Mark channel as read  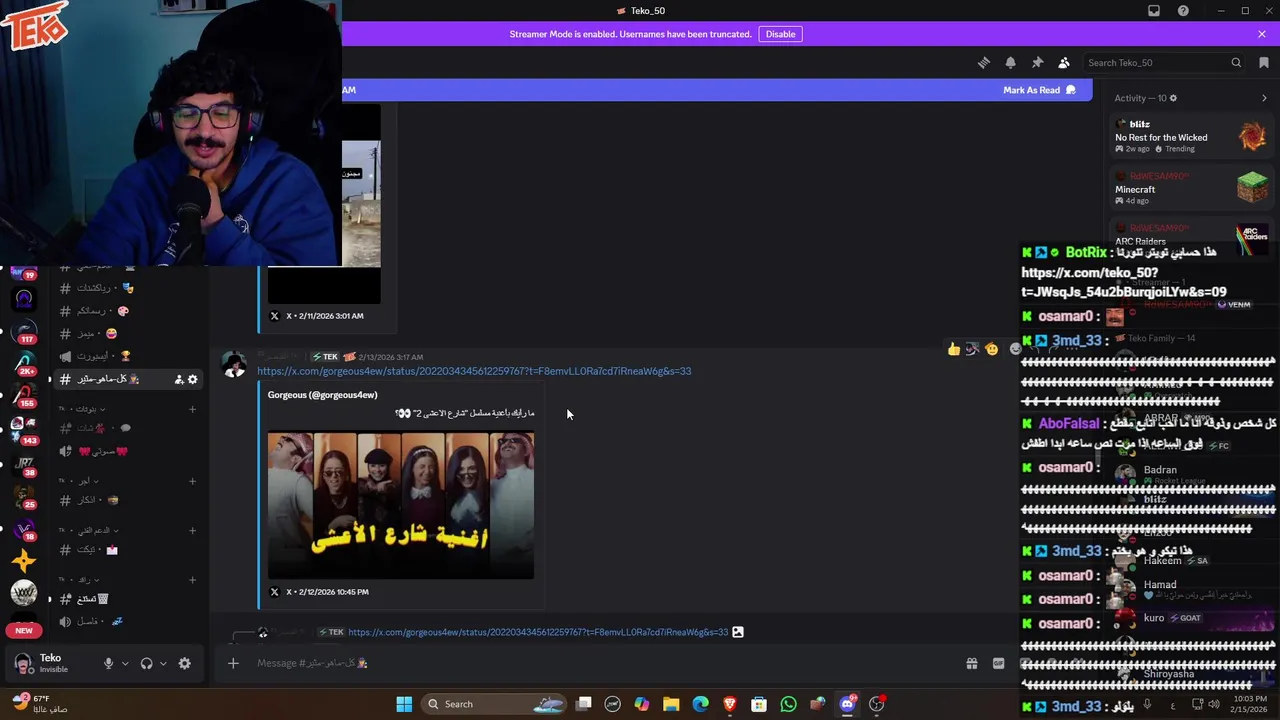point(1039,90)
